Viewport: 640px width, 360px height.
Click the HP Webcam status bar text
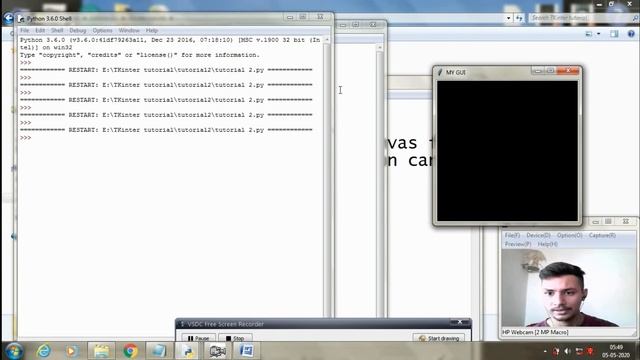(x=535, y=332)
